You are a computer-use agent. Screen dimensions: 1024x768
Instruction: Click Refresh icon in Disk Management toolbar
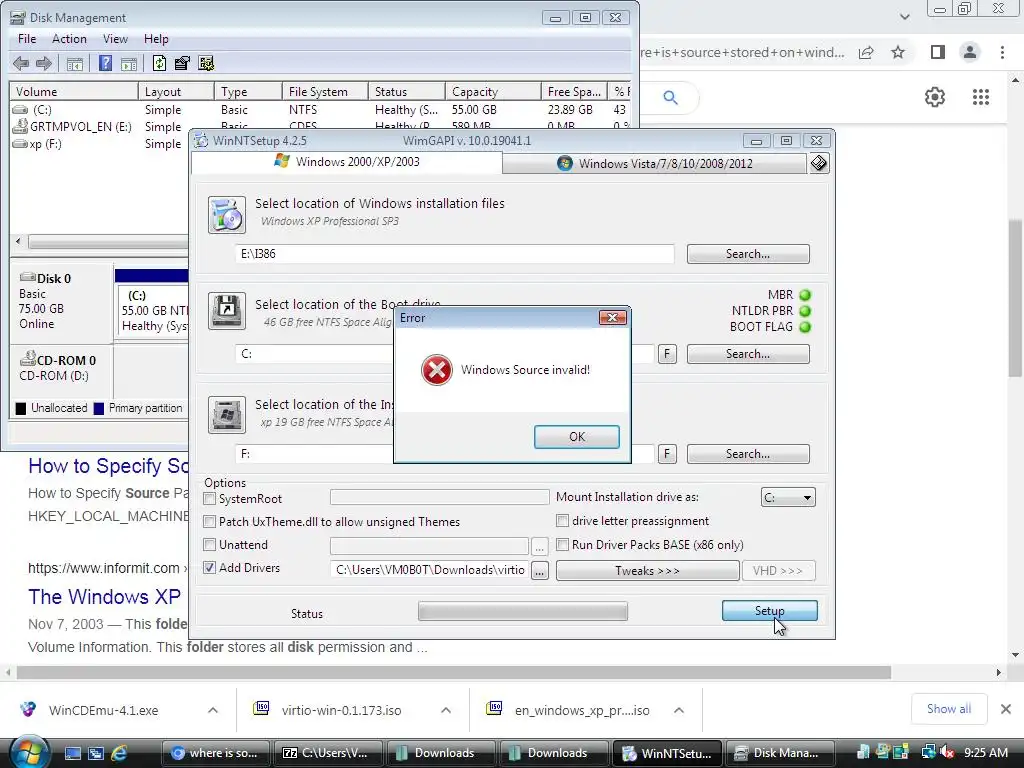159,63
